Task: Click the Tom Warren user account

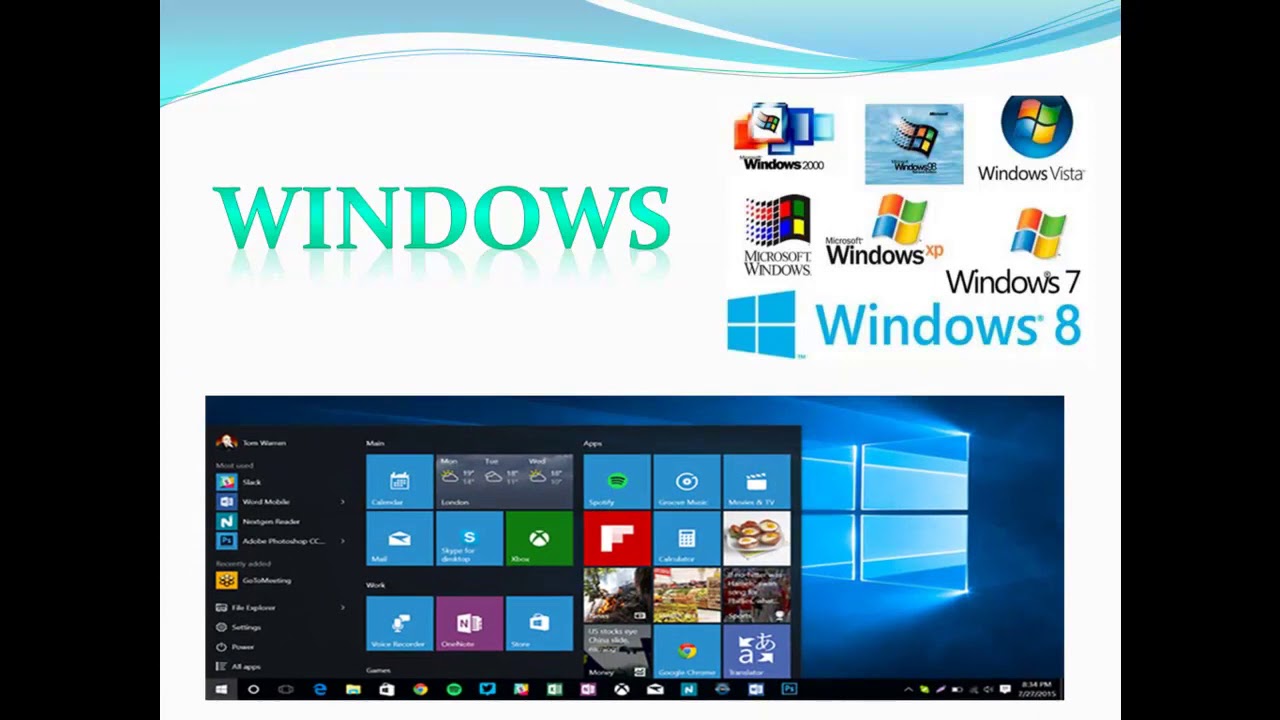Action: point(252,442)
